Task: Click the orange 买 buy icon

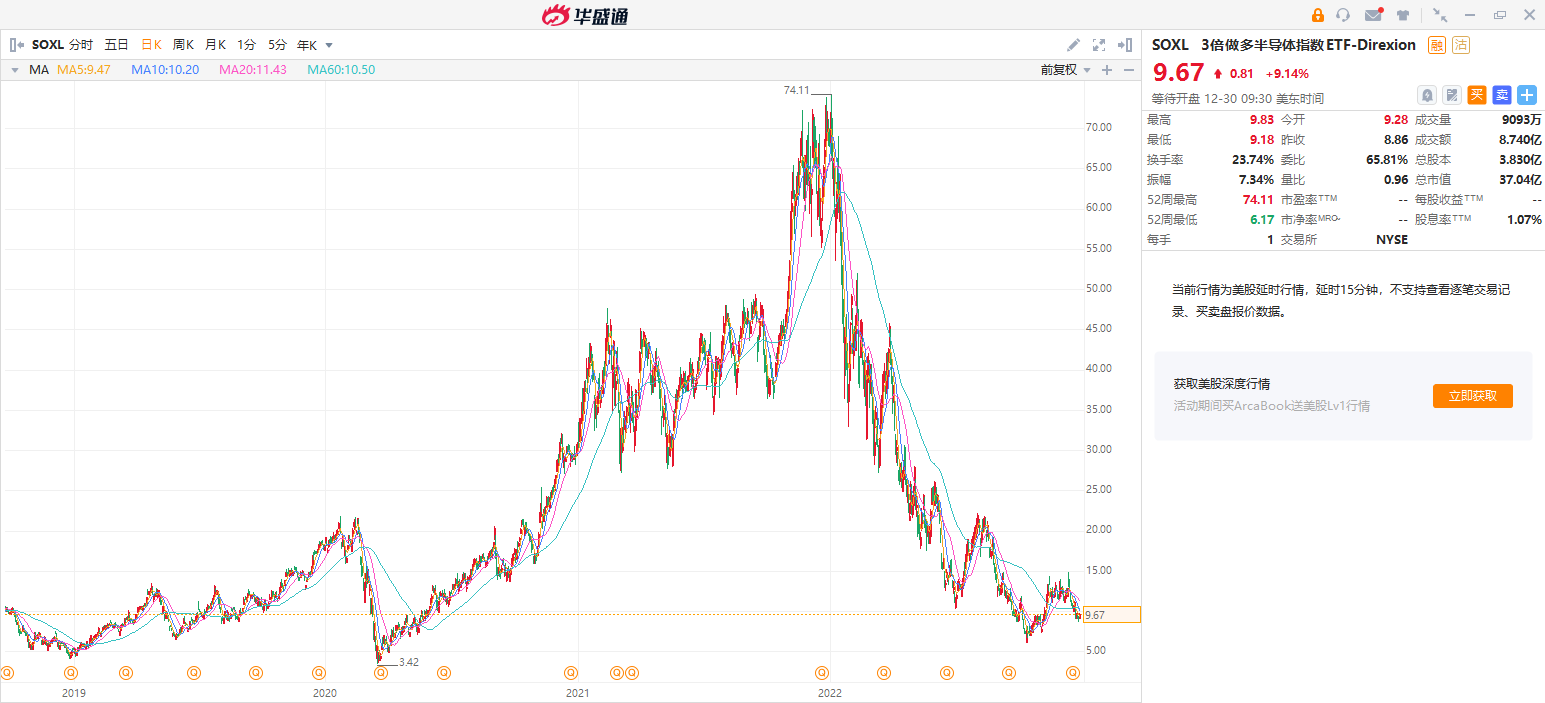Action: coord(1477,95)
